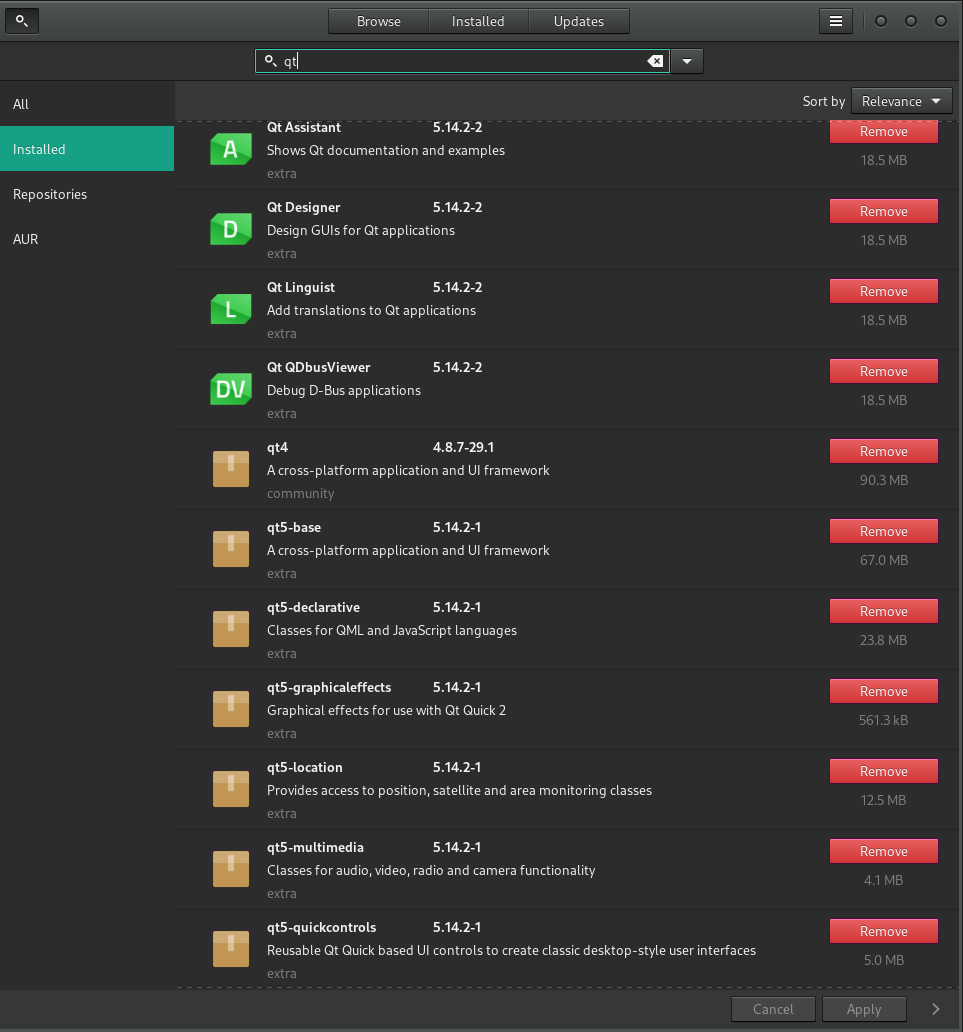Remove the Qt QDbusViewer package
Viewport: 963px width, 1032px height.
coord(883,371)
